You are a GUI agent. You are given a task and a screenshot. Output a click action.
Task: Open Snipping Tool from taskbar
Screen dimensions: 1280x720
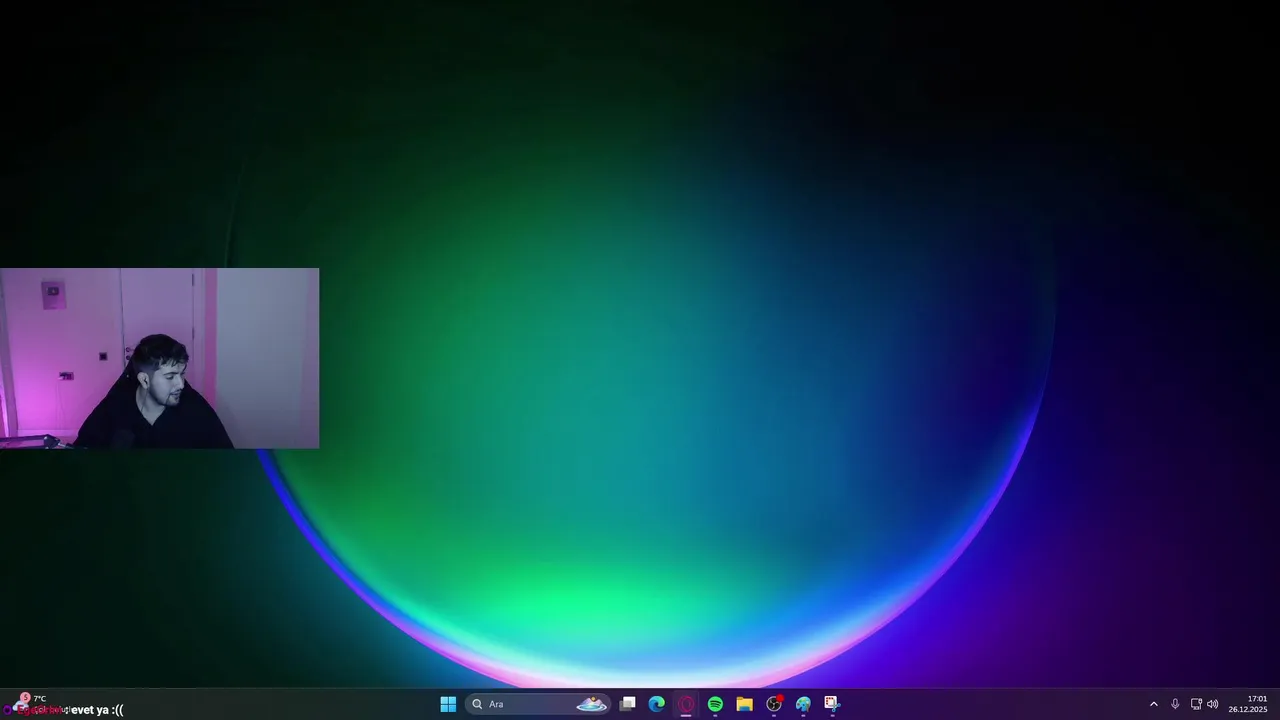[x=832, y=704]
